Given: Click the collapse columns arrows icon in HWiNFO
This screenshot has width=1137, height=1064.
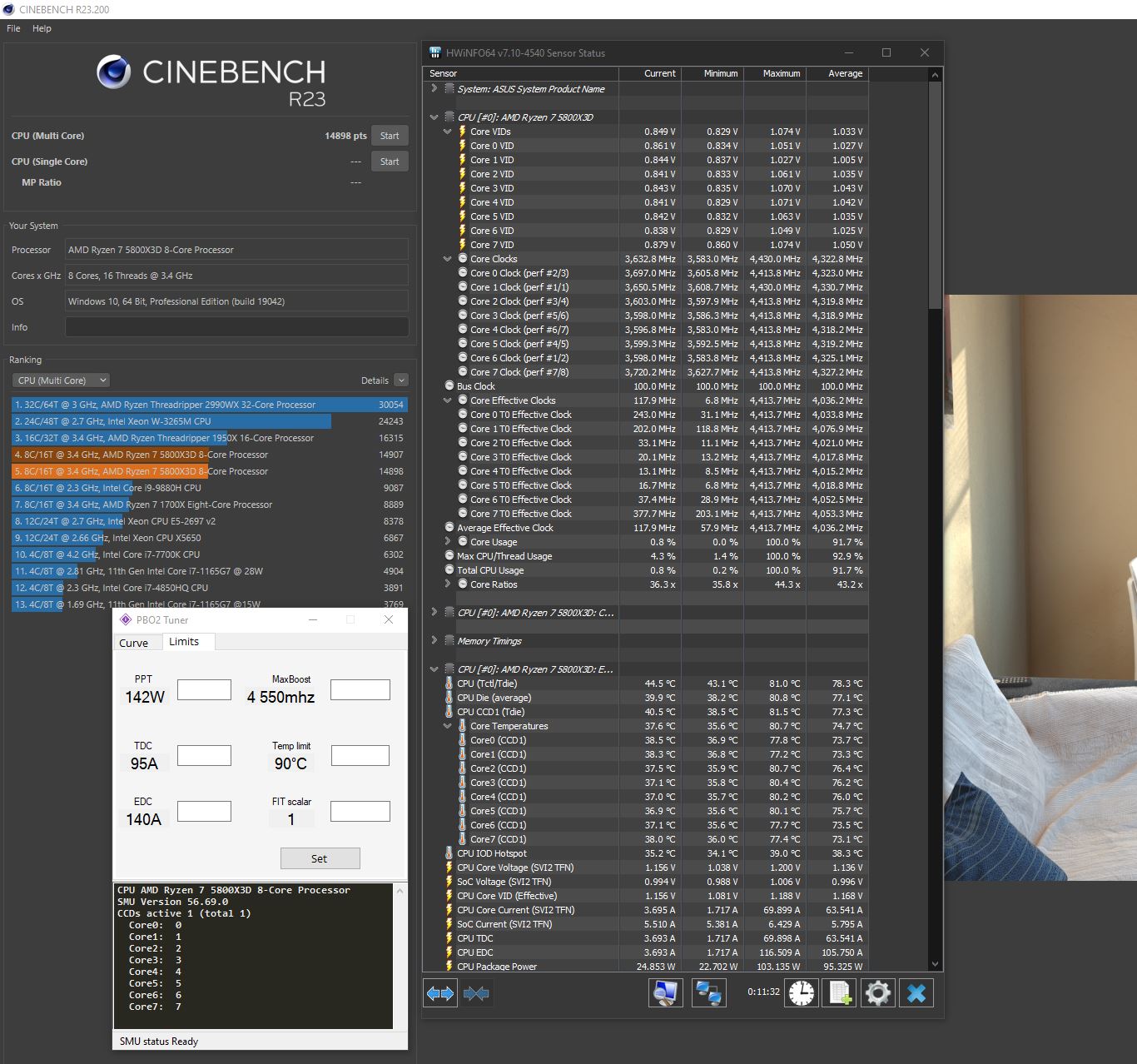Looking at the screenshot, I should (x=476, y=993).
